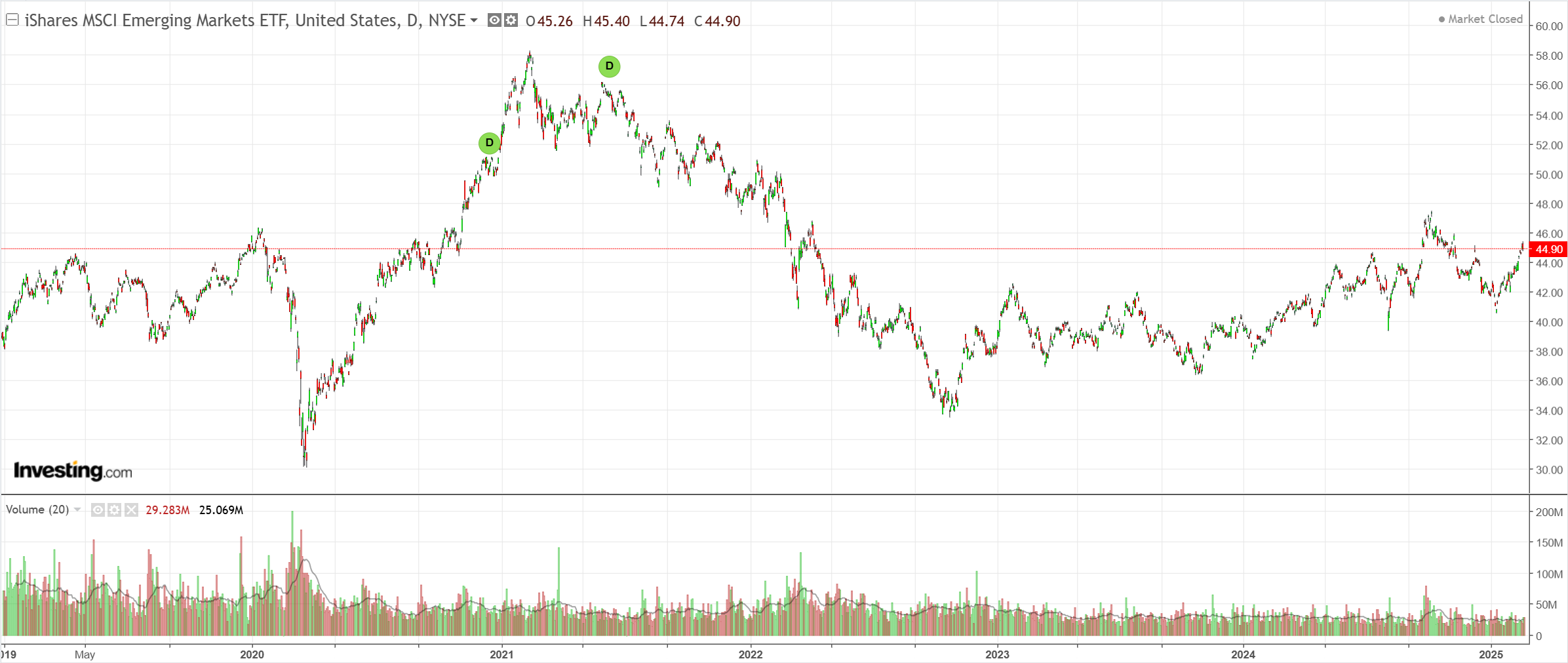Open the late-2020 dividend D marker
This screenshot has height=663, width=1568.
pyautogui.click(x=489, y=143)
